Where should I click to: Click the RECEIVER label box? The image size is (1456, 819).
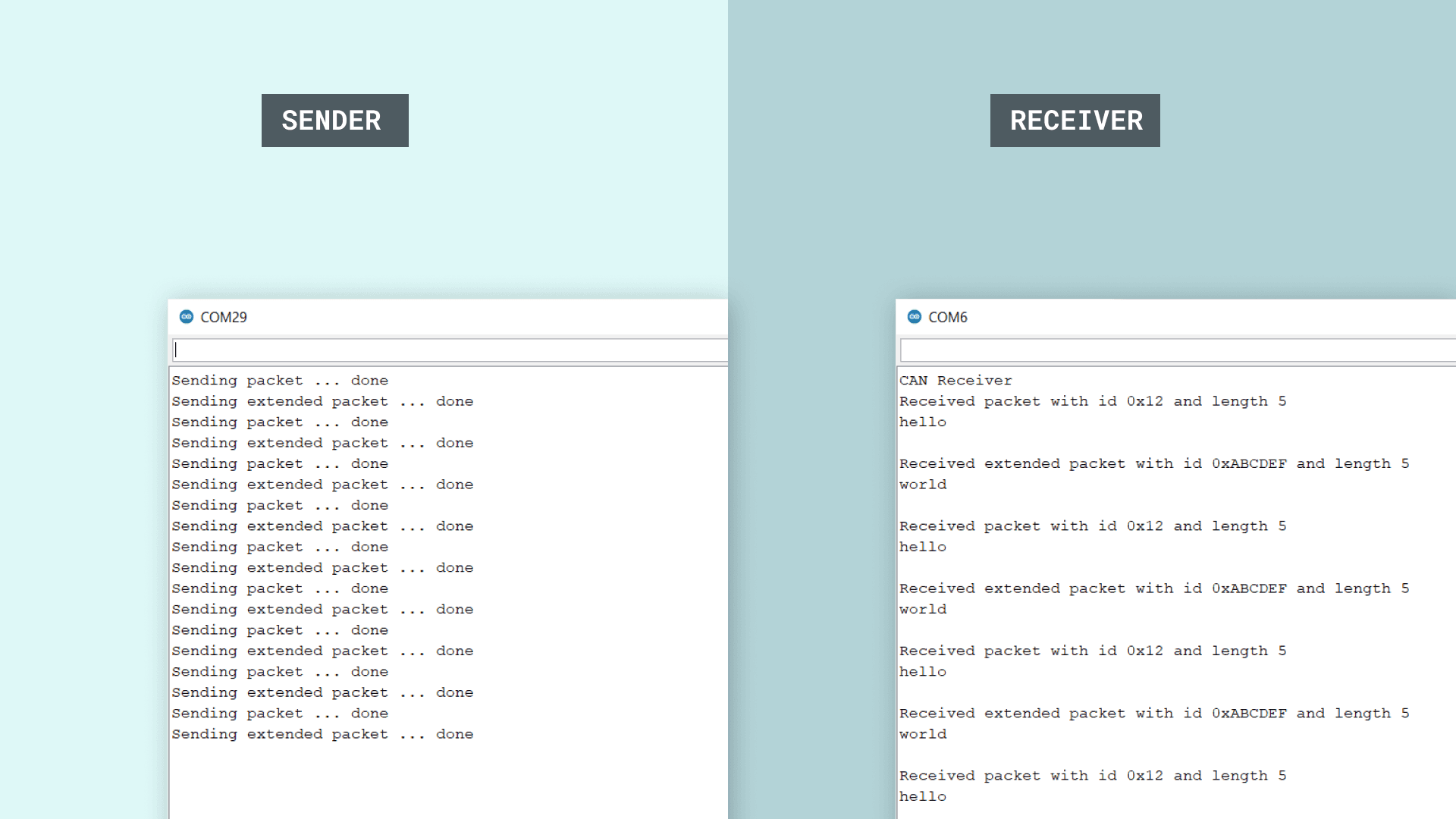click(1075, 121)
